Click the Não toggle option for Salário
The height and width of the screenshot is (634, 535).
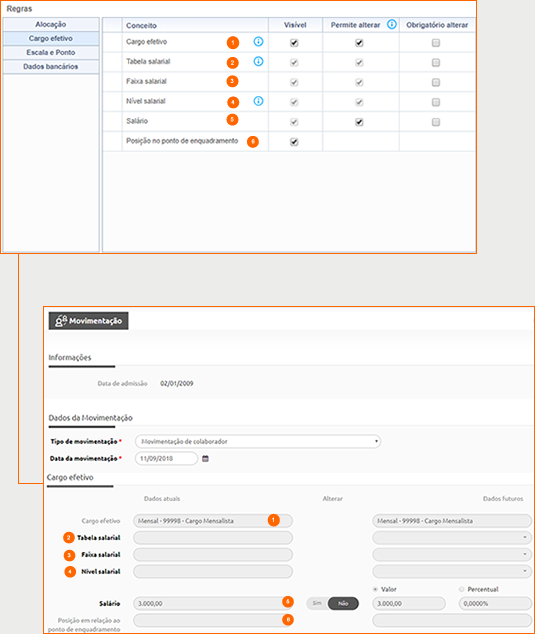pyautogui.click(x=343, y=603)
